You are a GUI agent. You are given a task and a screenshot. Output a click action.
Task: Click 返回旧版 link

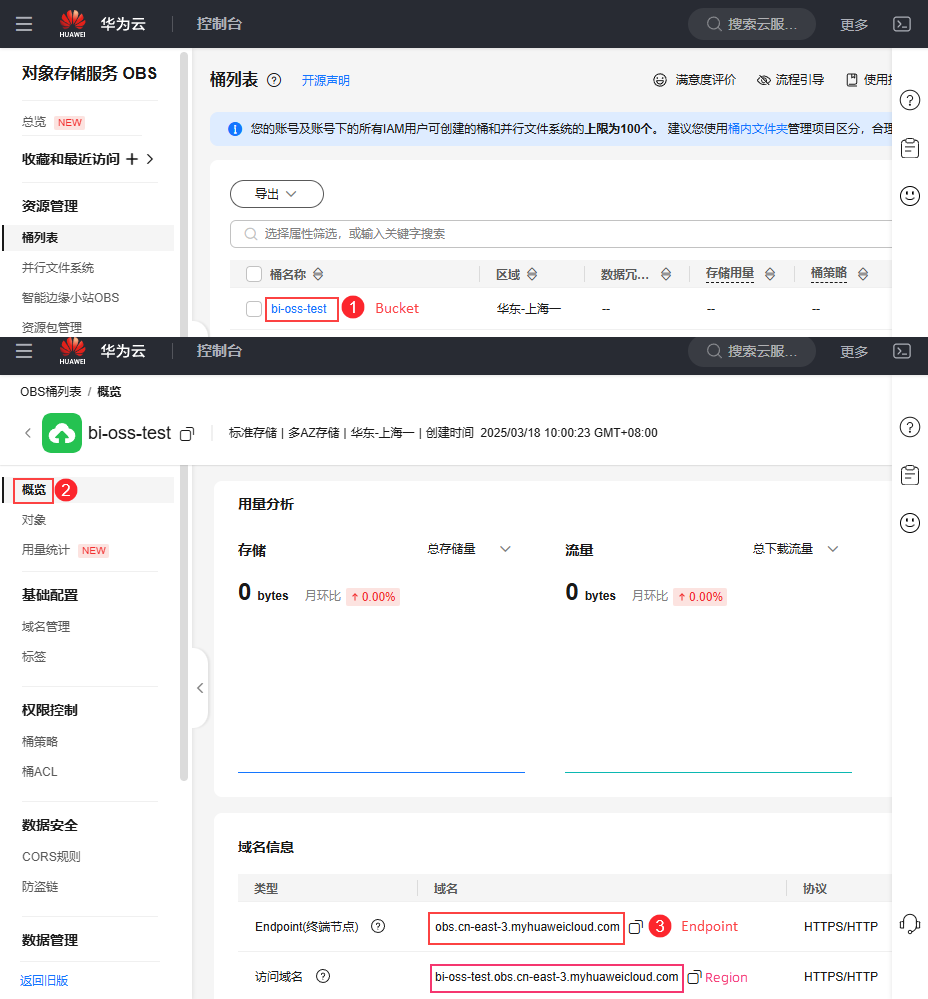[44, 981]
